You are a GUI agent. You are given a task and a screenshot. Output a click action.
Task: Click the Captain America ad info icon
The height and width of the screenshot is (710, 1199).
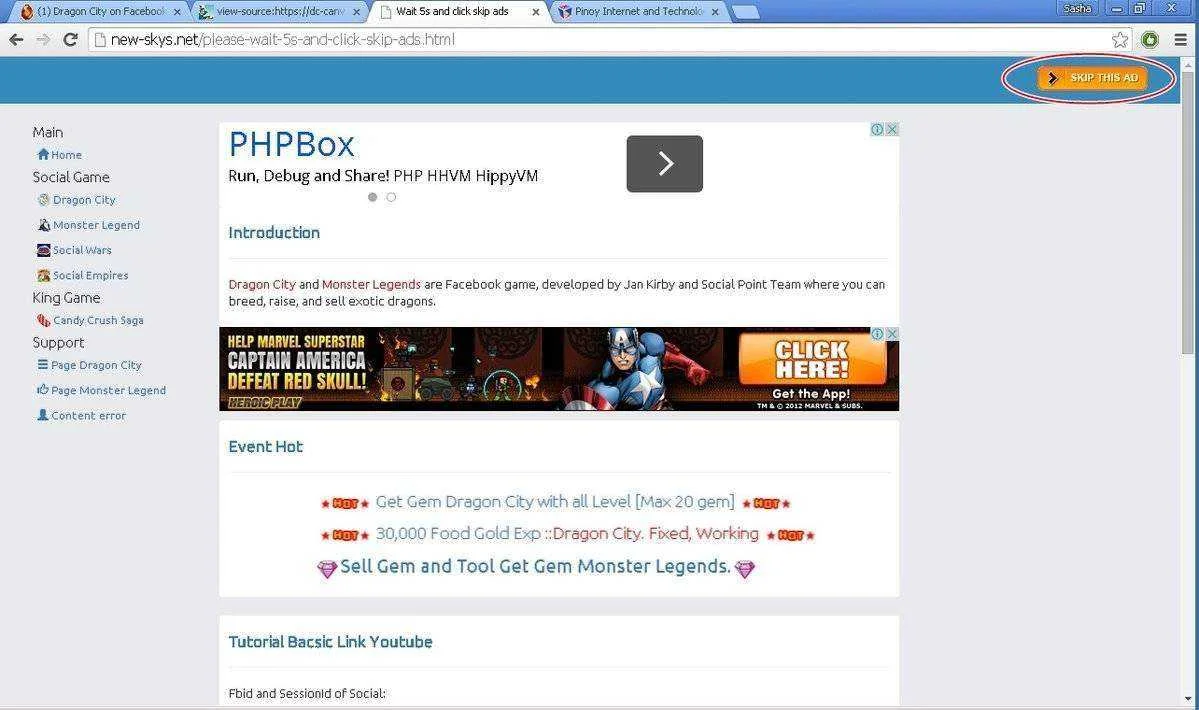point(878,334)
